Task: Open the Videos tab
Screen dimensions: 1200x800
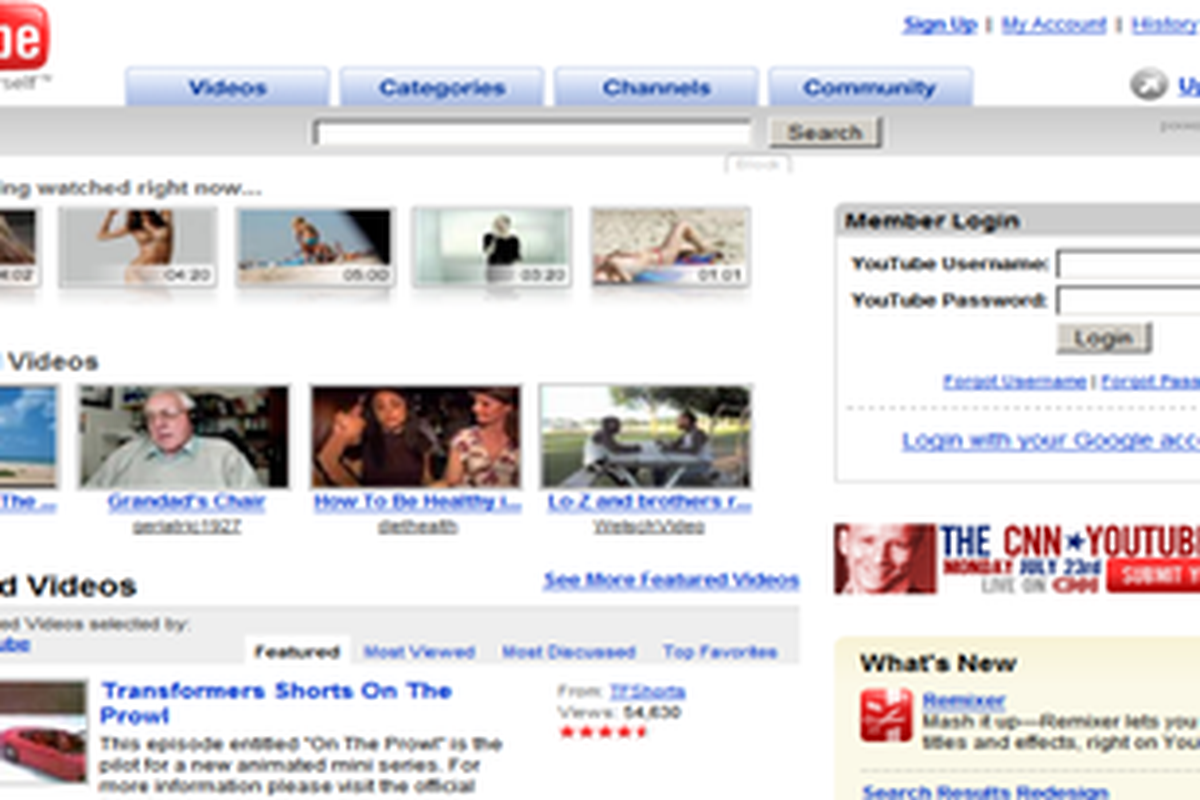Action: click(227, 88)
